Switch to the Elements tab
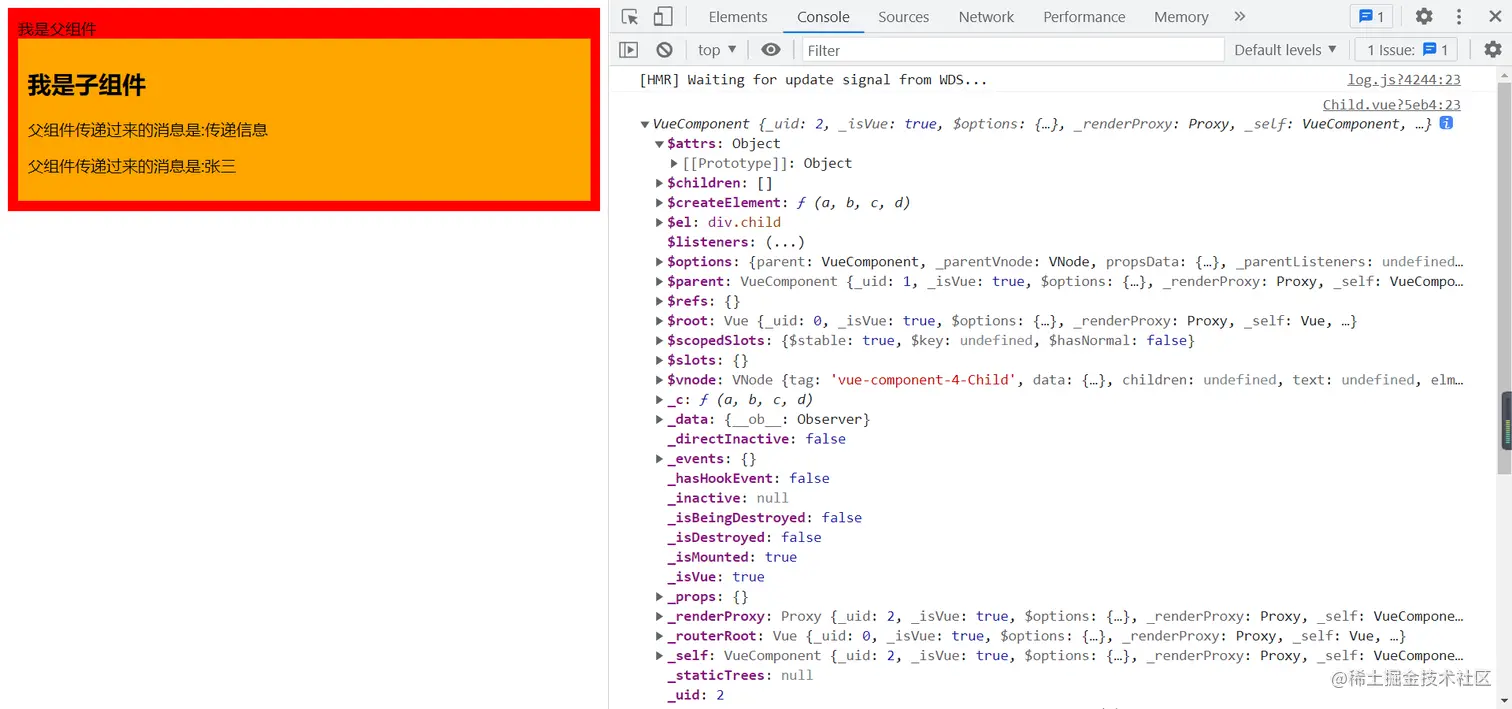 (738, 17)
